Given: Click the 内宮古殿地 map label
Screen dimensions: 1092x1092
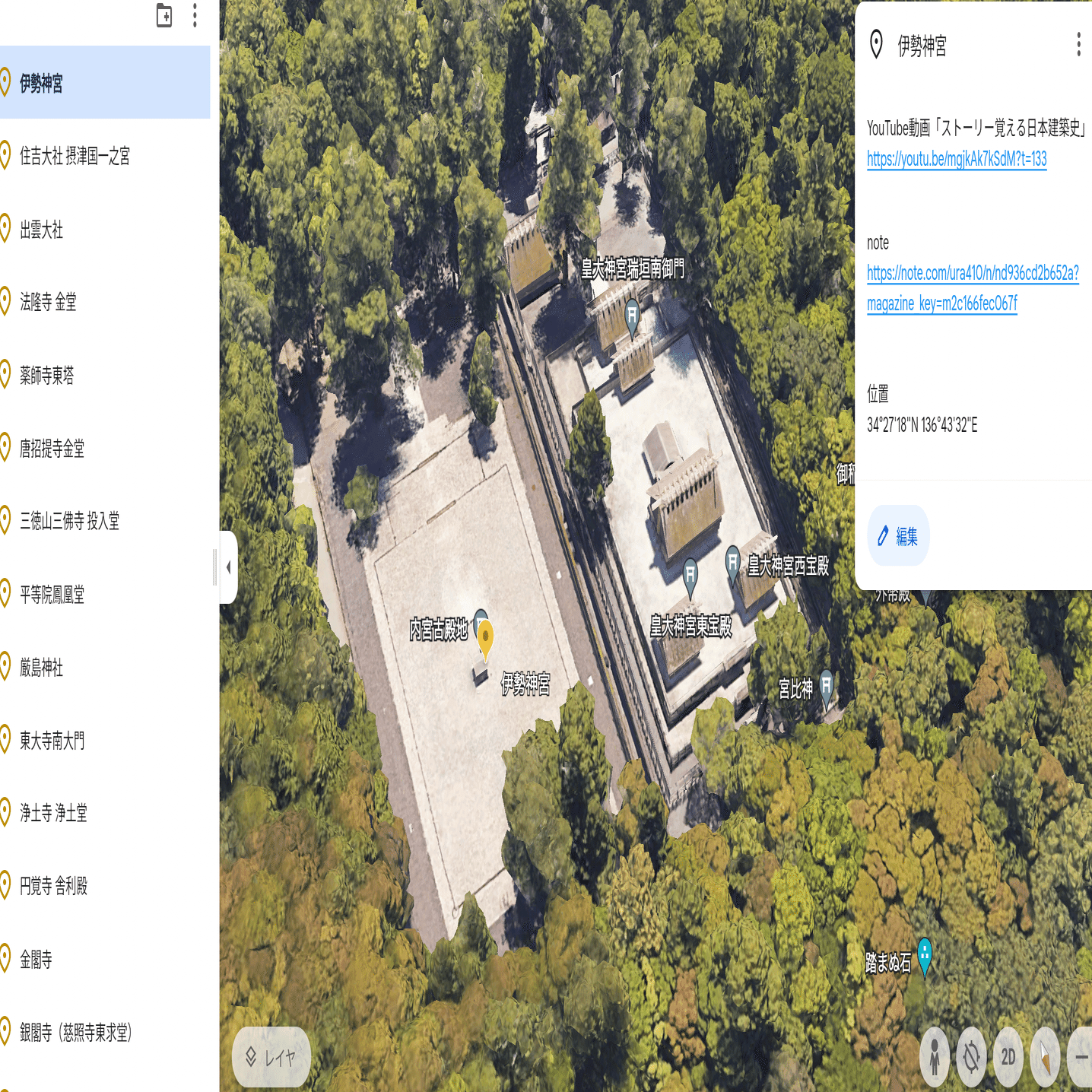Looking at the screenshot, I should click(x=439, y=630).
